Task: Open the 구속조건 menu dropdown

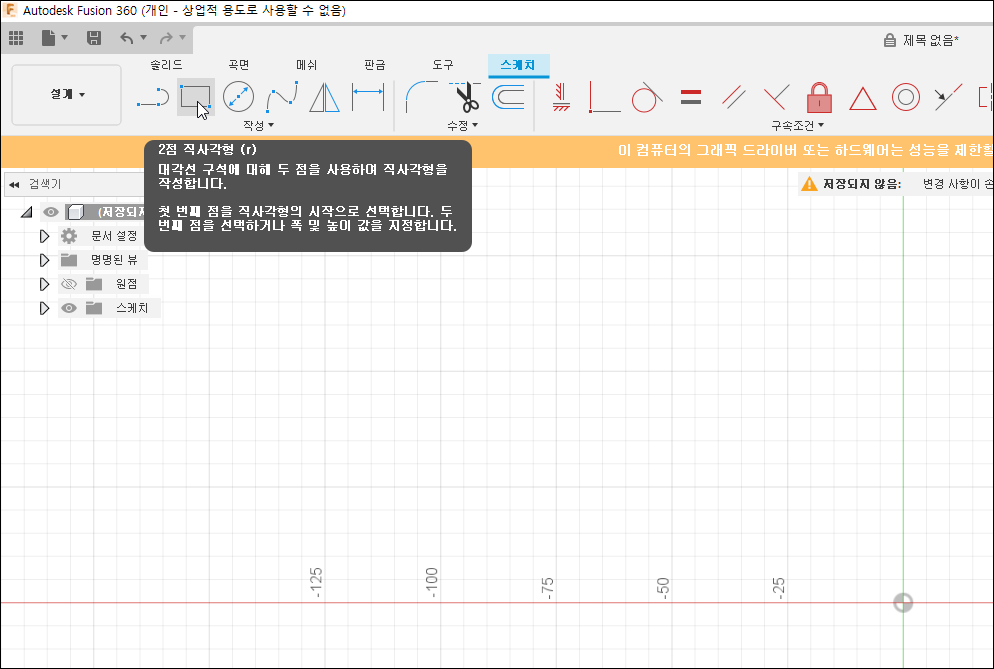Action: pyautogui.click(x=797, y=126)
